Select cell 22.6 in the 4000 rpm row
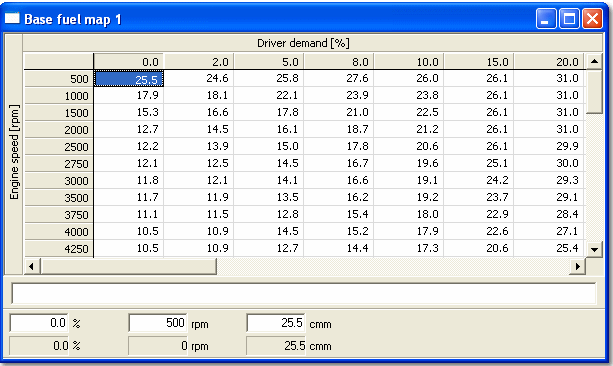The height and width of the screenshot is (366, 613). (x=479, y=231)
